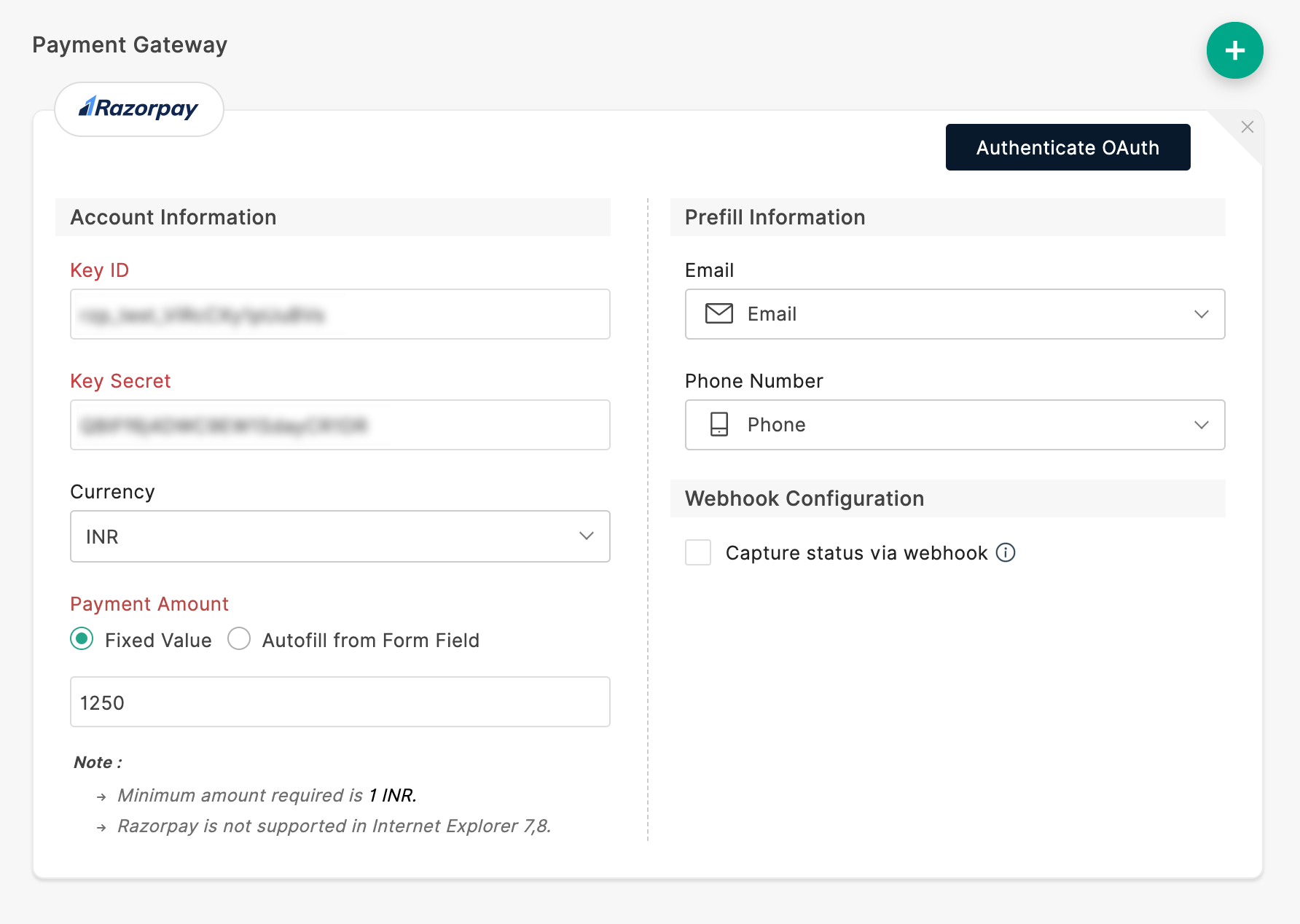Click the Key Secret input field
Viewport: 1300px width, 924px height.
(340, 425)
